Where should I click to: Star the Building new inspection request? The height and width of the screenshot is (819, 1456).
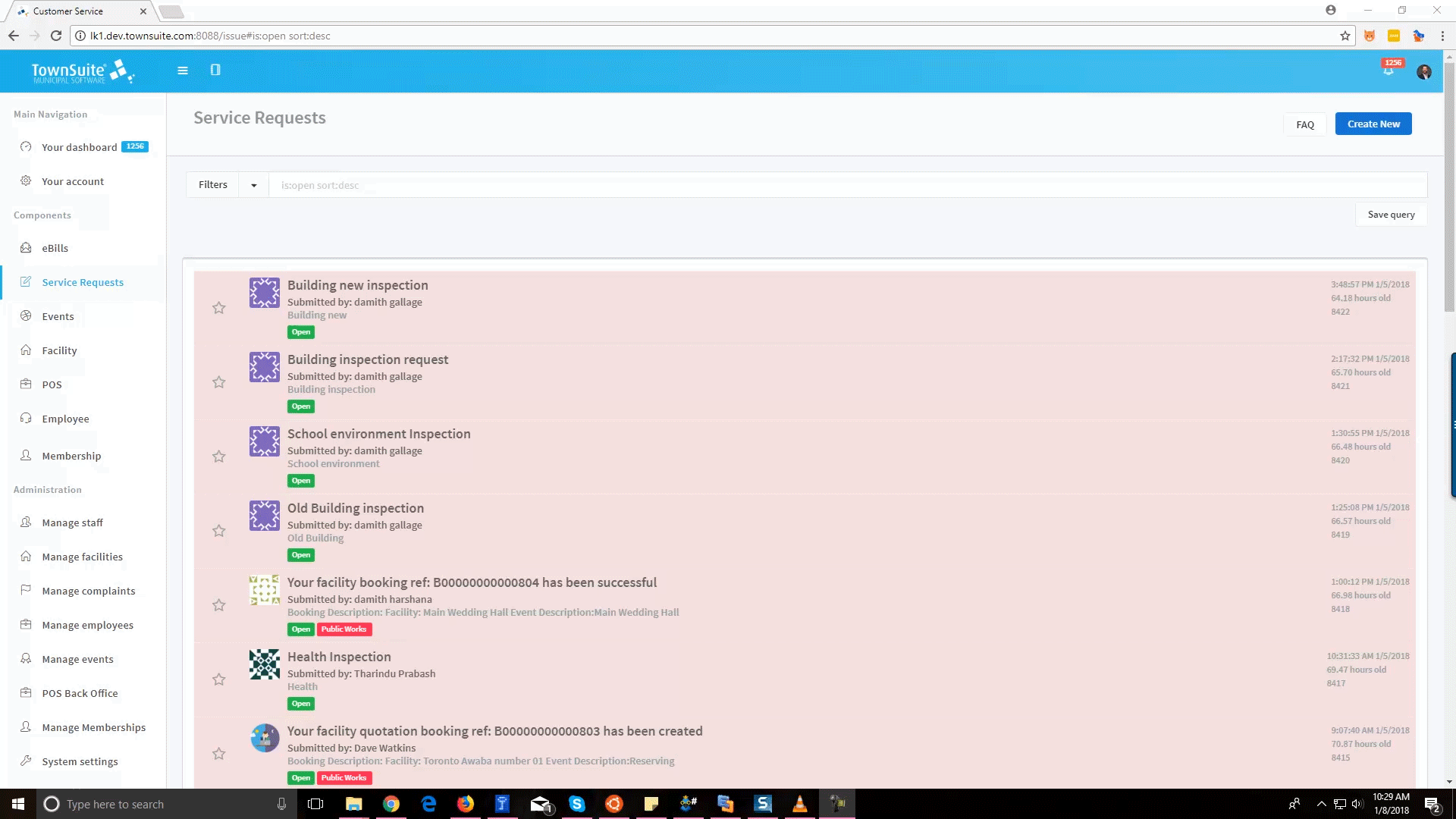point(219,308)
